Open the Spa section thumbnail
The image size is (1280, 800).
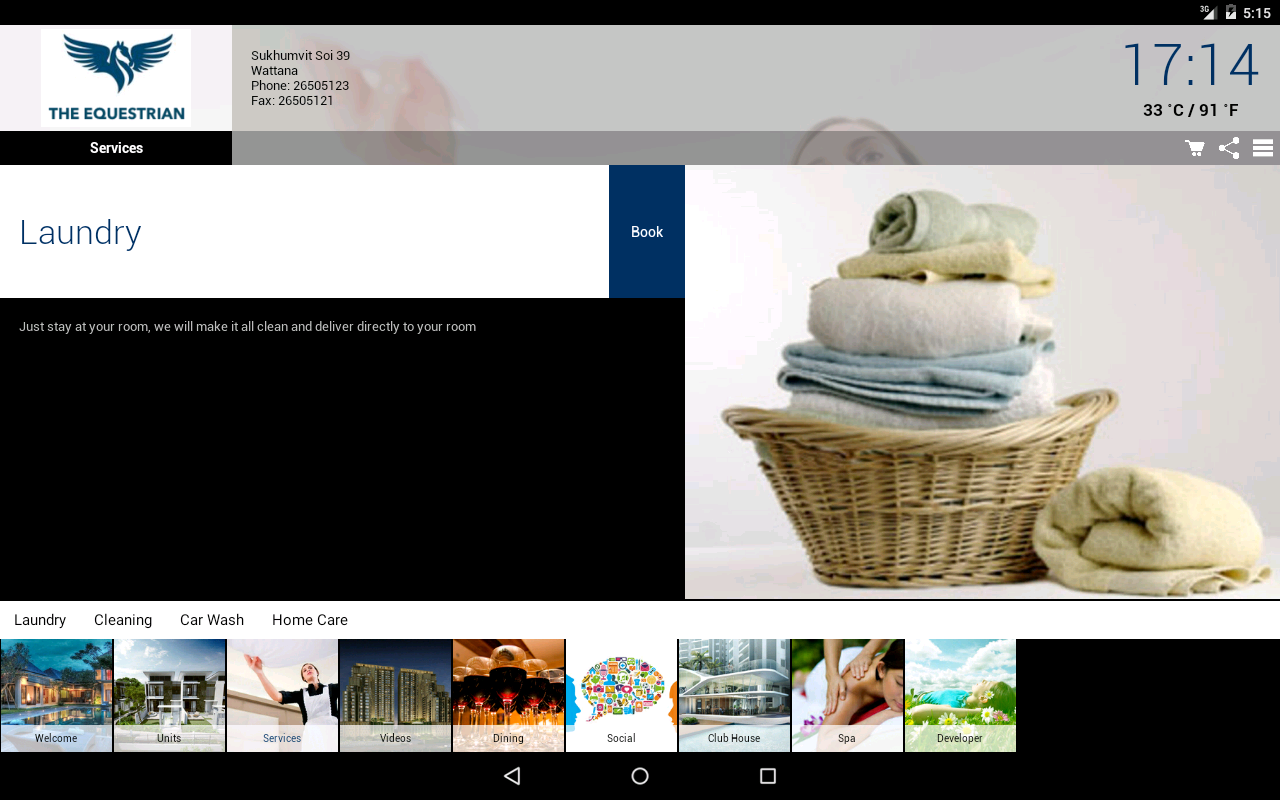click(847, 696)
